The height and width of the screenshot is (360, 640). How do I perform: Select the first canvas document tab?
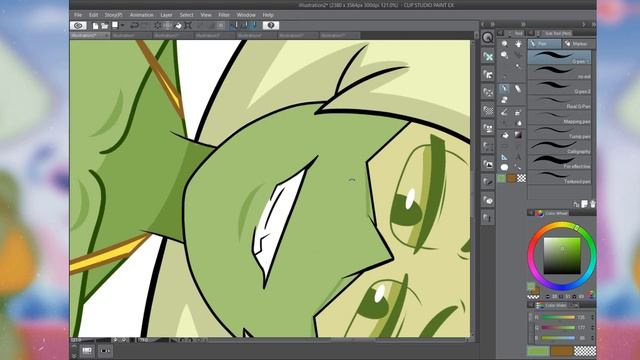tap(90, 36)
